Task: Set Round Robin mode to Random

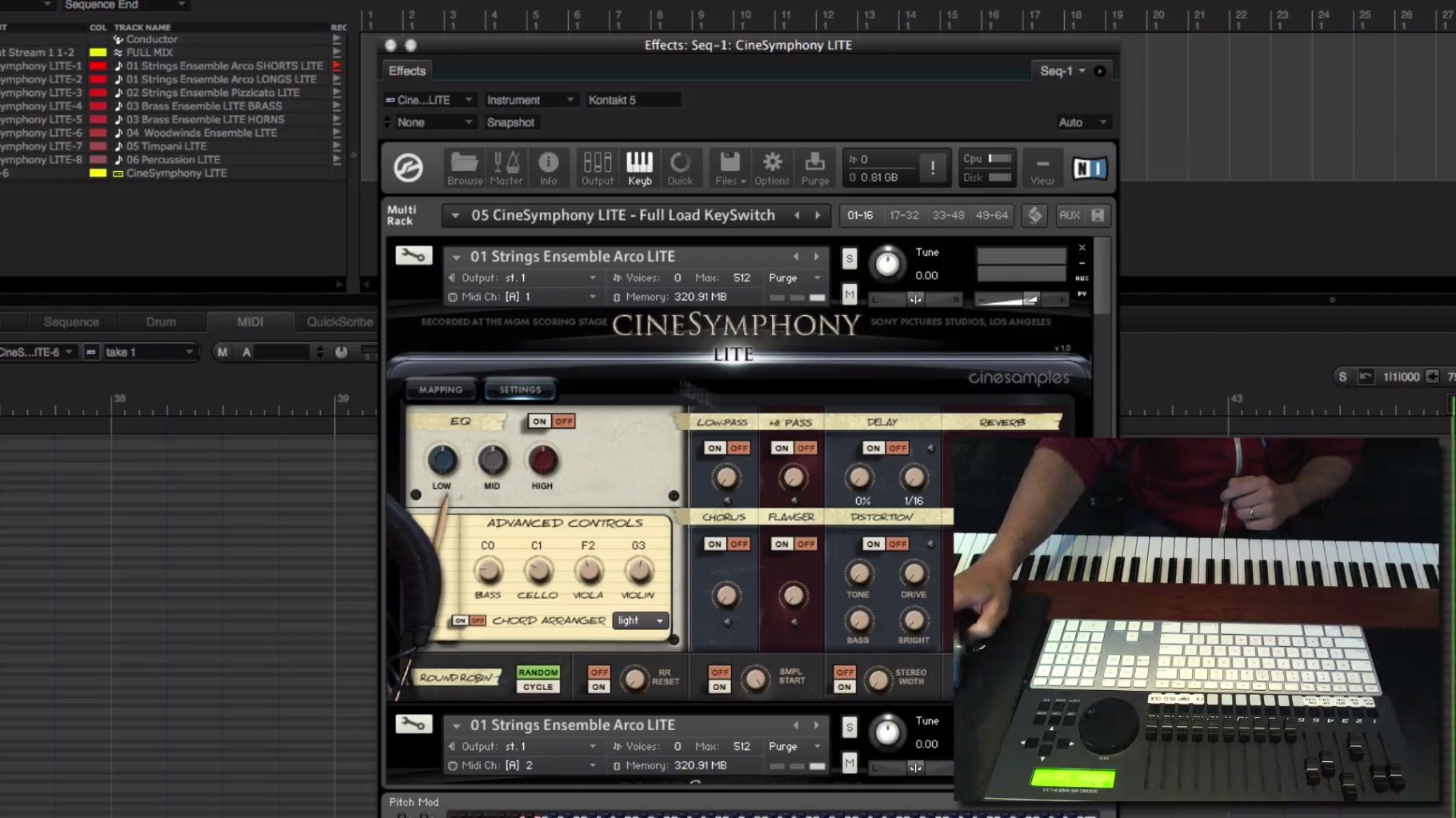Action: [x=538, y=672]
